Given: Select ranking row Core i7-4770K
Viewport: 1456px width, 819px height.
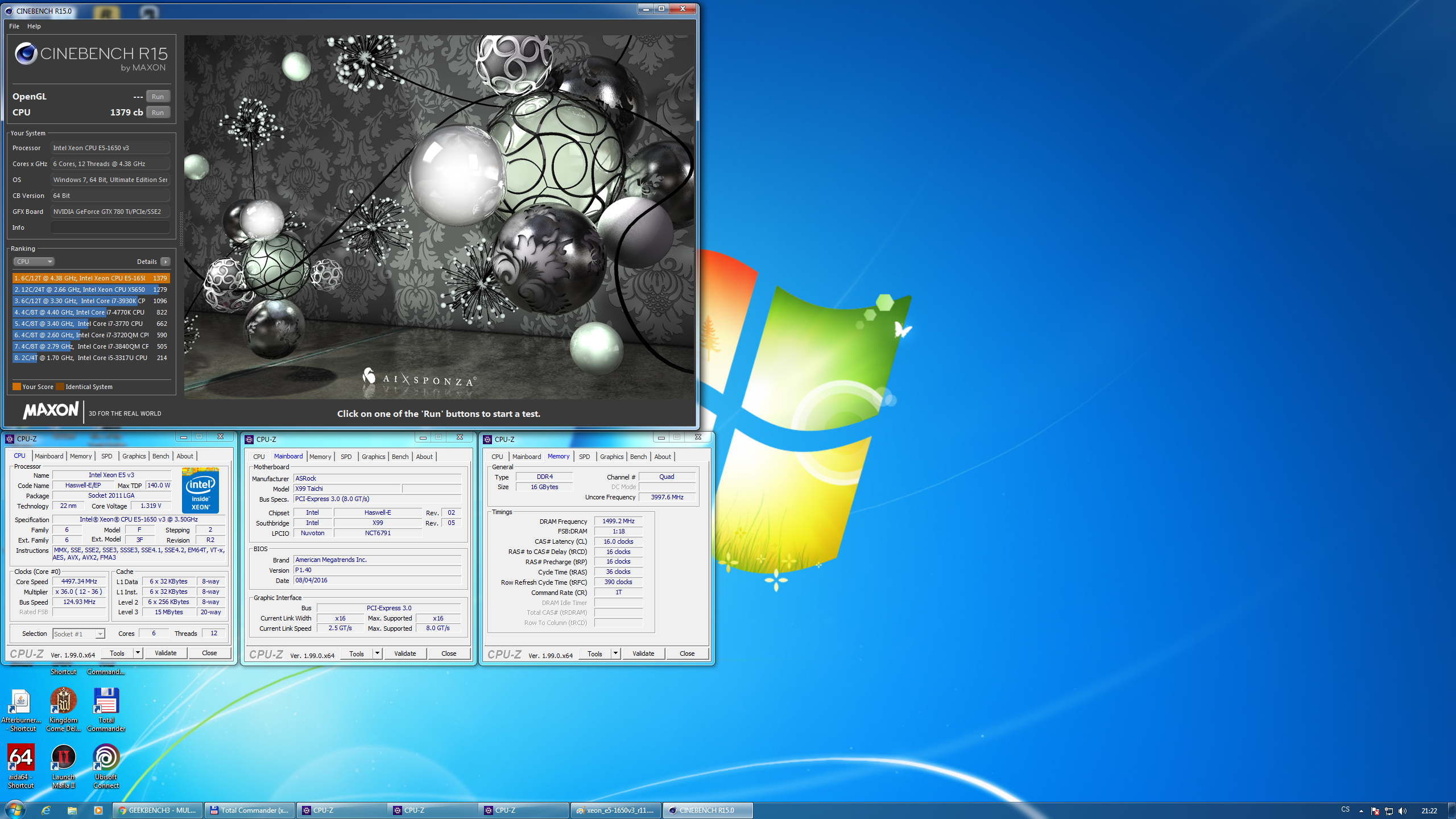Looking at the screenshot, I should click(91, 312).
